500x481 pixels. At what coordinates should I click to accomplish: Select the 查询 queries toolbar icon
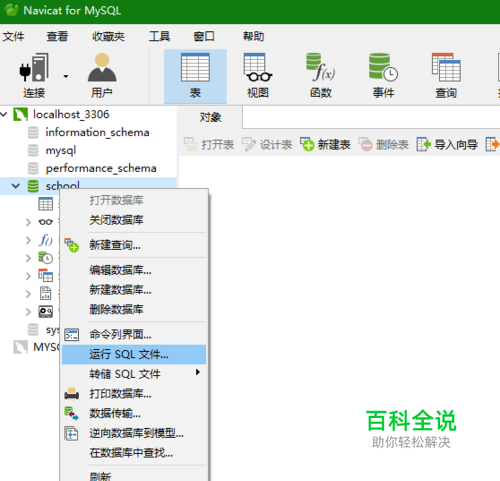click(446, 76)
